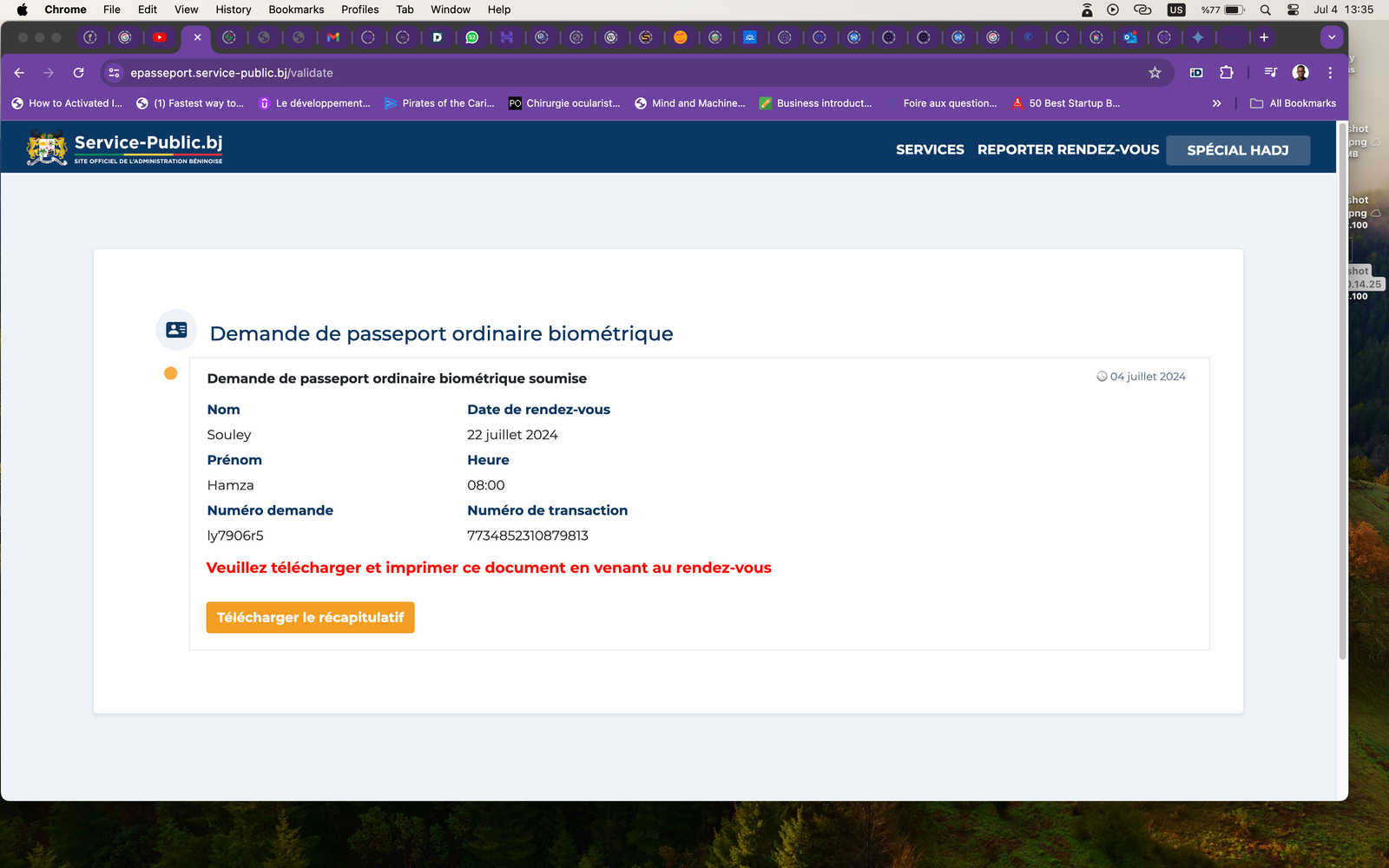1389x868 pixels.
Task: Open the '(1) Fastest way to...' bookmark
Action: pyautogui.click(x=190, y=103)
